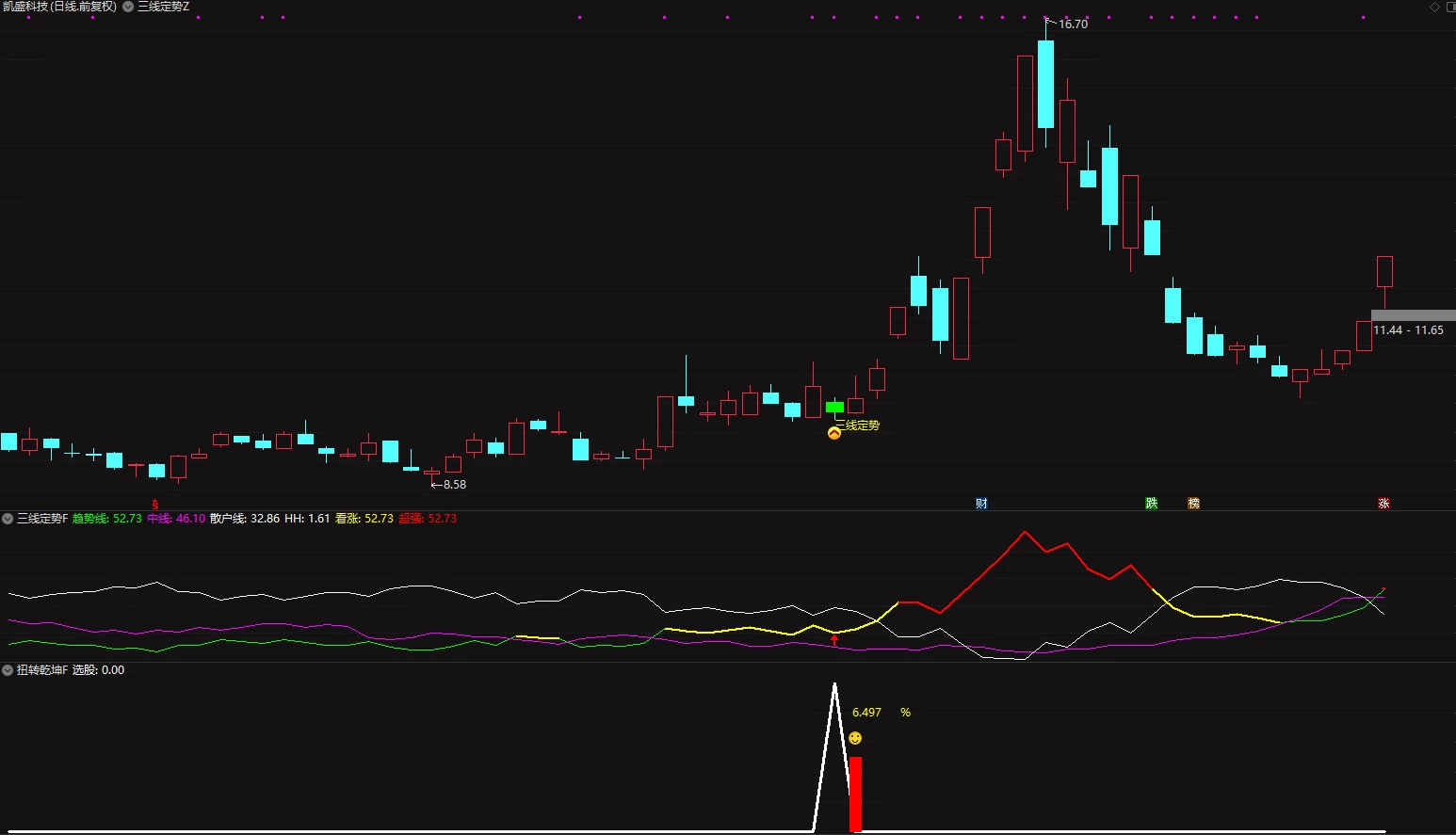Open dropdown beside 三线定势F sub-indicator
1456x835 pixels.
(8, 519)
